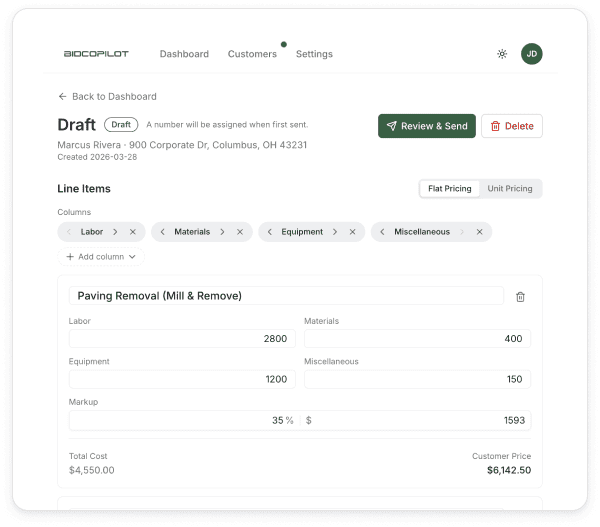This screenshot has width=600, height=527.
Task: Move Equipment column right
Action: (335, 232)
